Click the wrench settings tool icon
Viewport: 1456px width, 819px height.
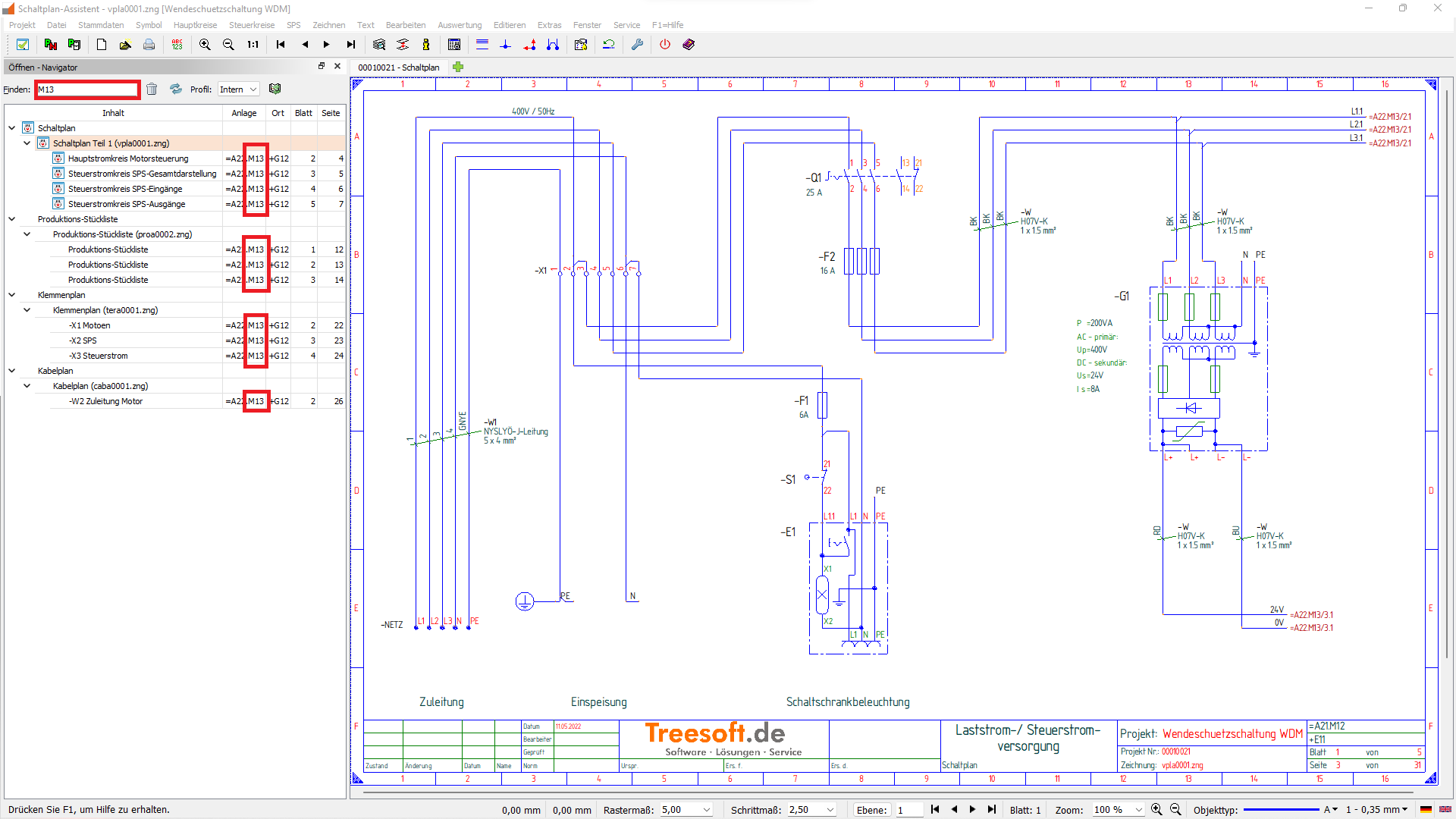(x=637, y=45)
